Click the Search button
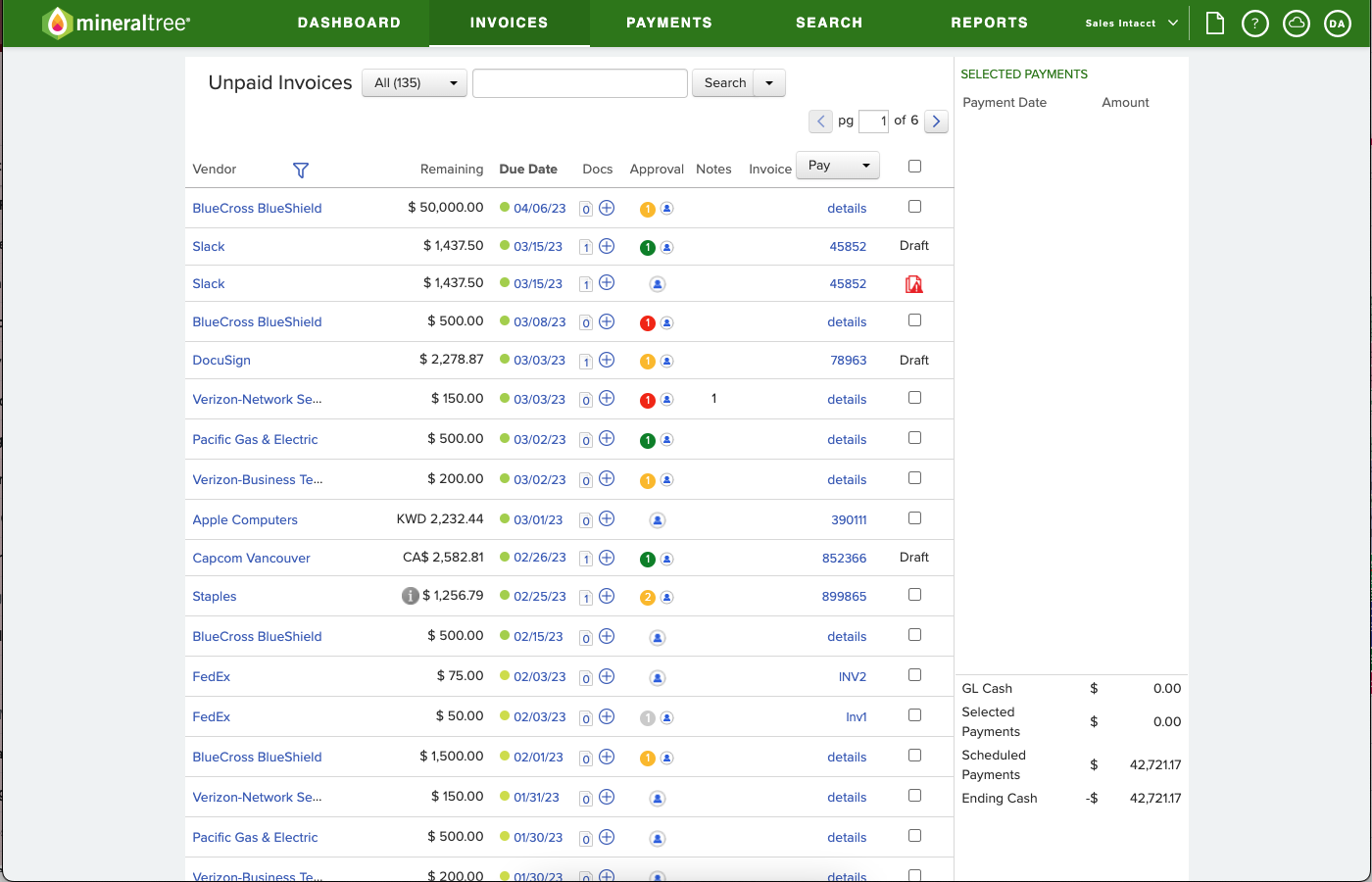The height and width of the screenshot is (882, 1372). [x=724, y=83]
